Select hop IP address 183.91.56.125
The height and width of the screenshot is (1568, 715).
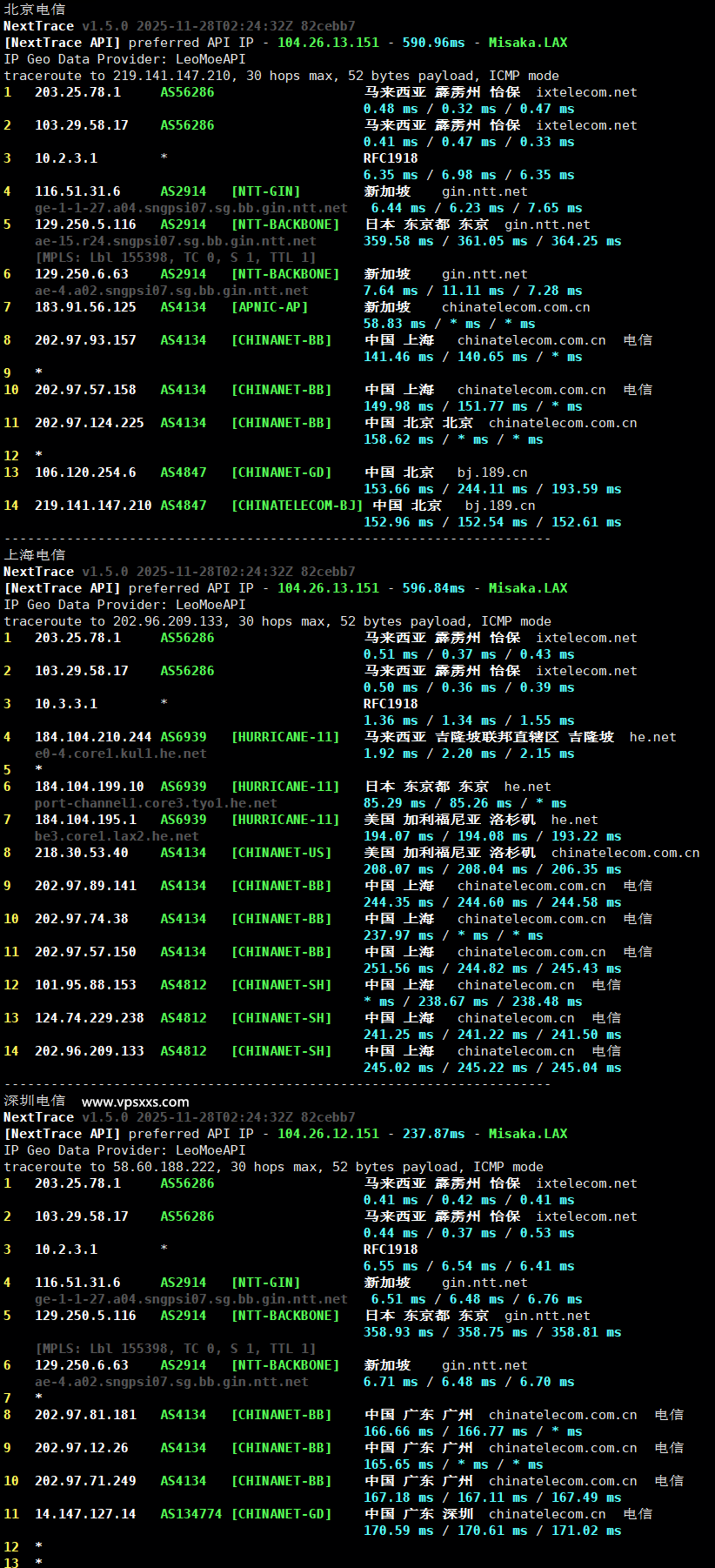(x=85, y=307)
